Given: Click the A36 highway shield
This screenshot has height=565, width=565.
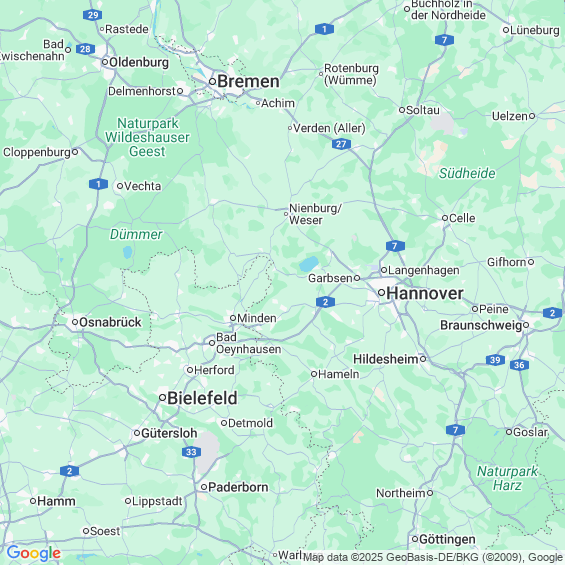Looking at the screenshot, I should pyautogui.click(x=519, y=365).
